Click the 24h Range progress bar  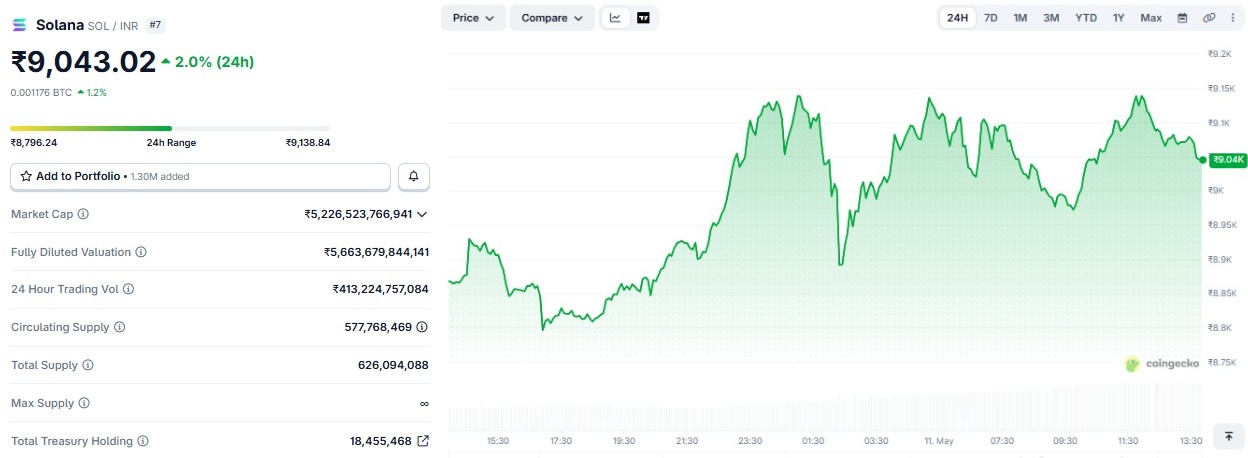[170, 128]
